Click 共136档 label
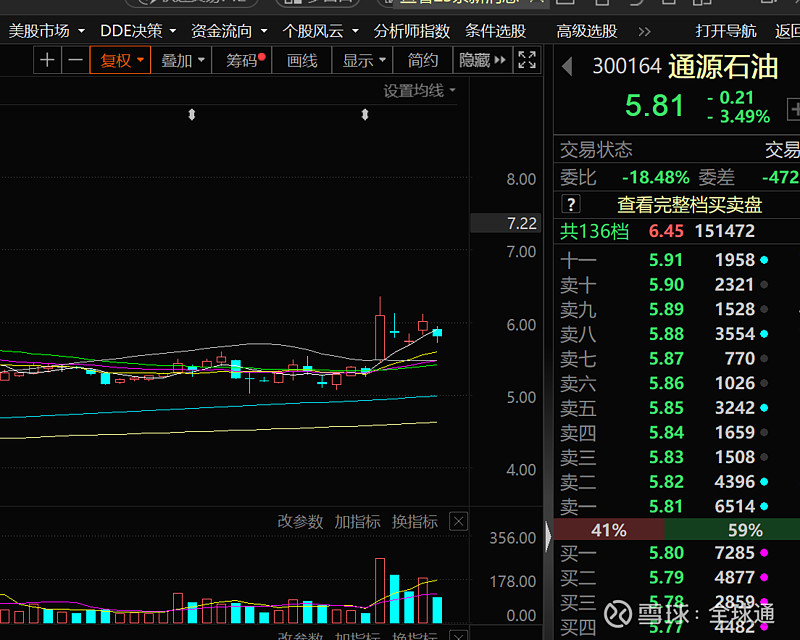 (x=594, y=231)
